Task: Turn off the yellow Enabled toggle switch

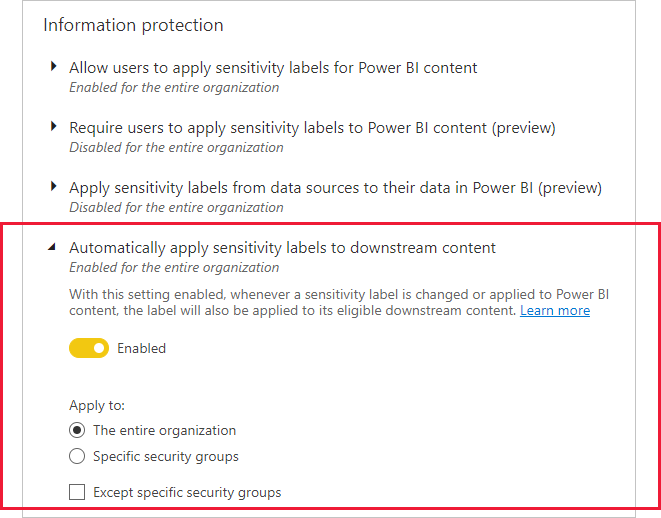Action: [x=88, y=349]
